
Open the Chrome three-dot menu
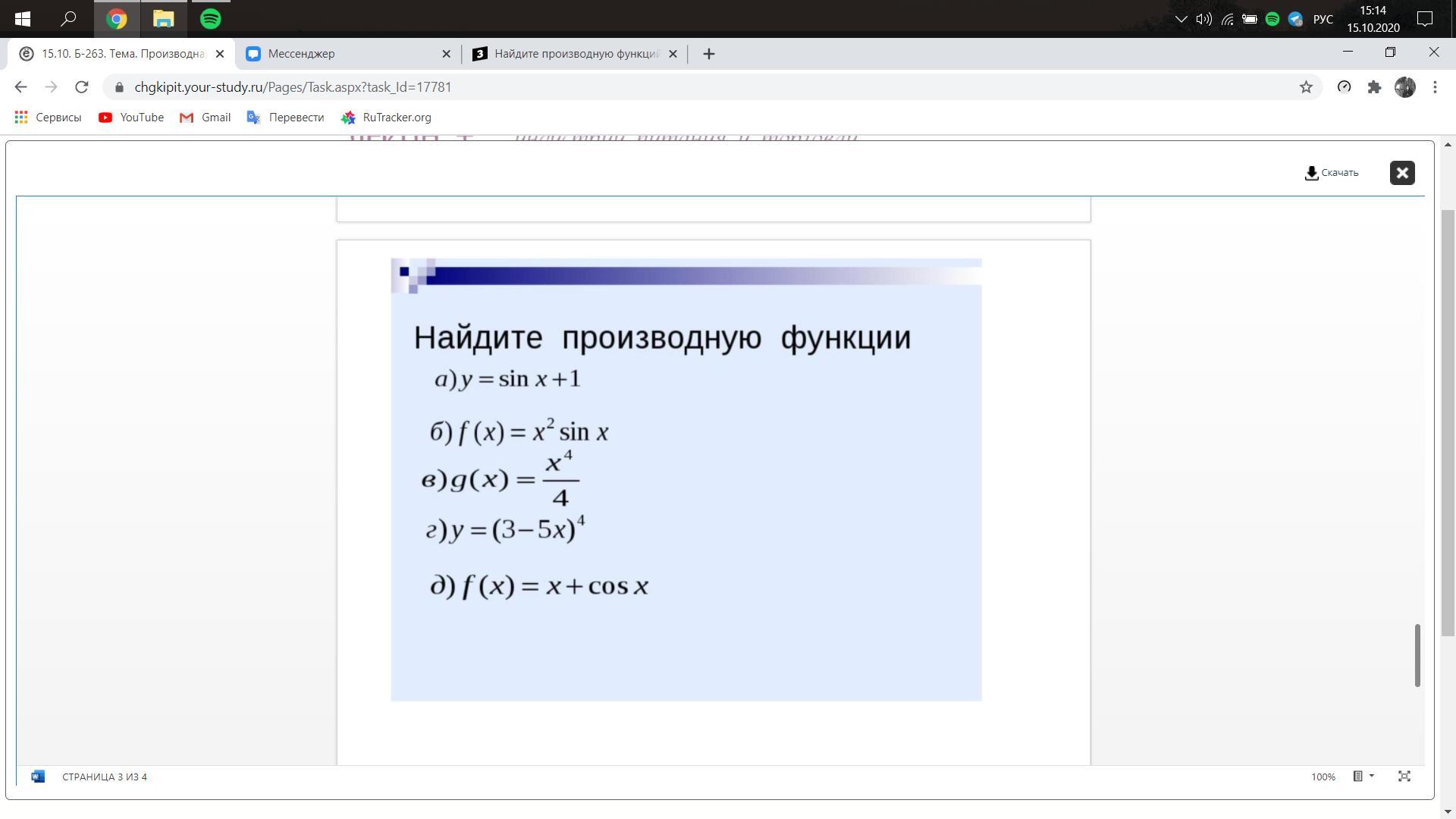[x=1435, y=87]
